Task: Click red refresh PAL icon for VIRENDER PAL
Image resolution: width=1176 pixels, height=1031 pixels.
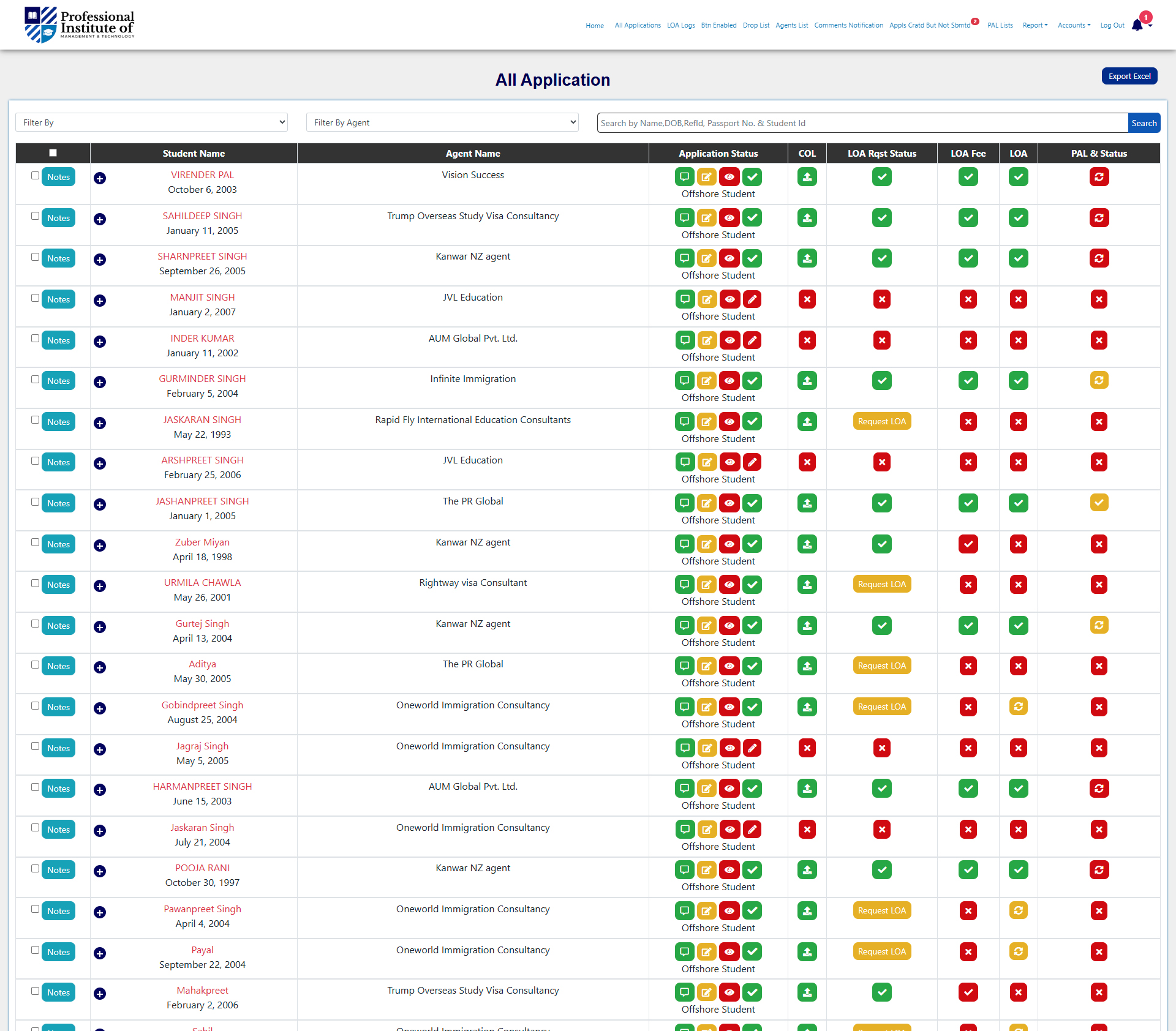Action: [x=1099, y=177]
